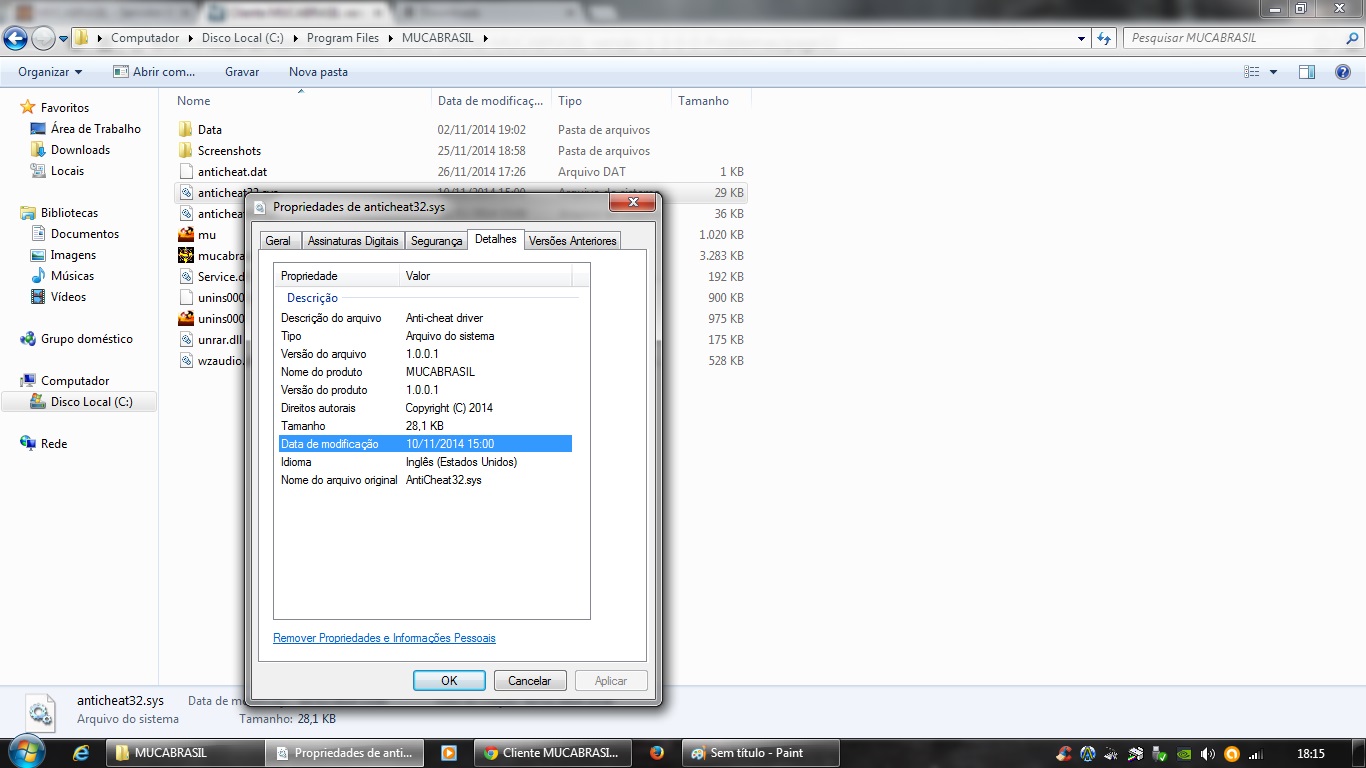Expand the address bar history dropdown
The image size is (1366, 768).
coord(1082,38)
